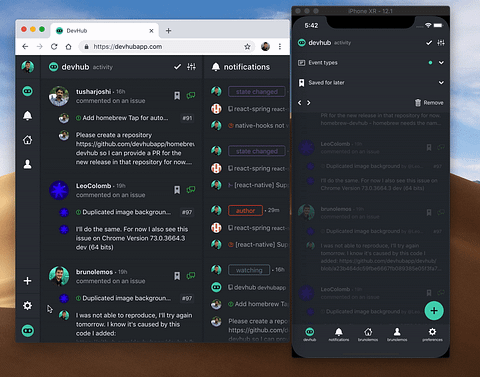Switch to notifications tab on phone
Image resolution: width=480 pixels, height=377 pixels.
pos(339,334)
